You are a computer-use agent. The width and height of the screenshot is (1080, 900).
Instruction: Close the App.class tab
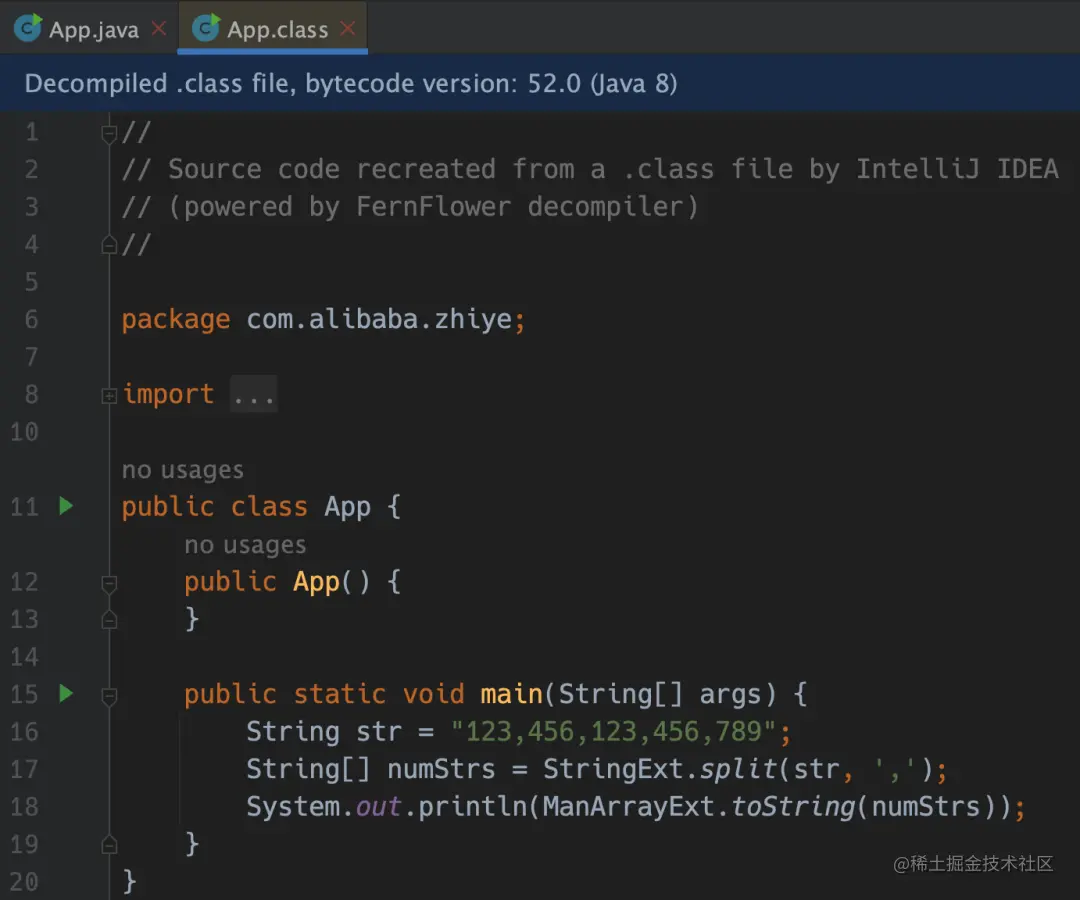pos(349,28)
